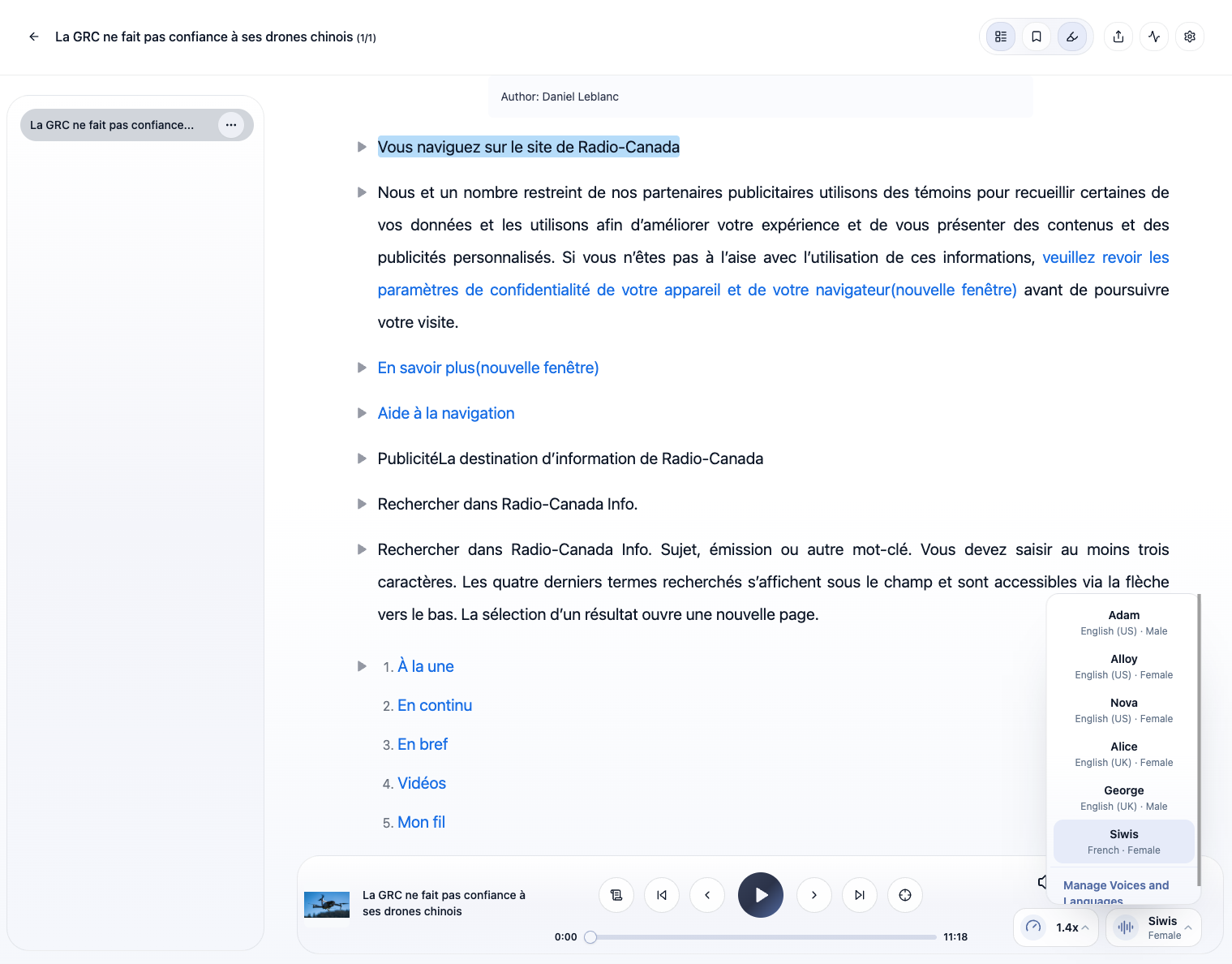The image size is (1232, 964).
Task: Open the 1.4x playback speed dropdown
Action: click(1055, 927)
